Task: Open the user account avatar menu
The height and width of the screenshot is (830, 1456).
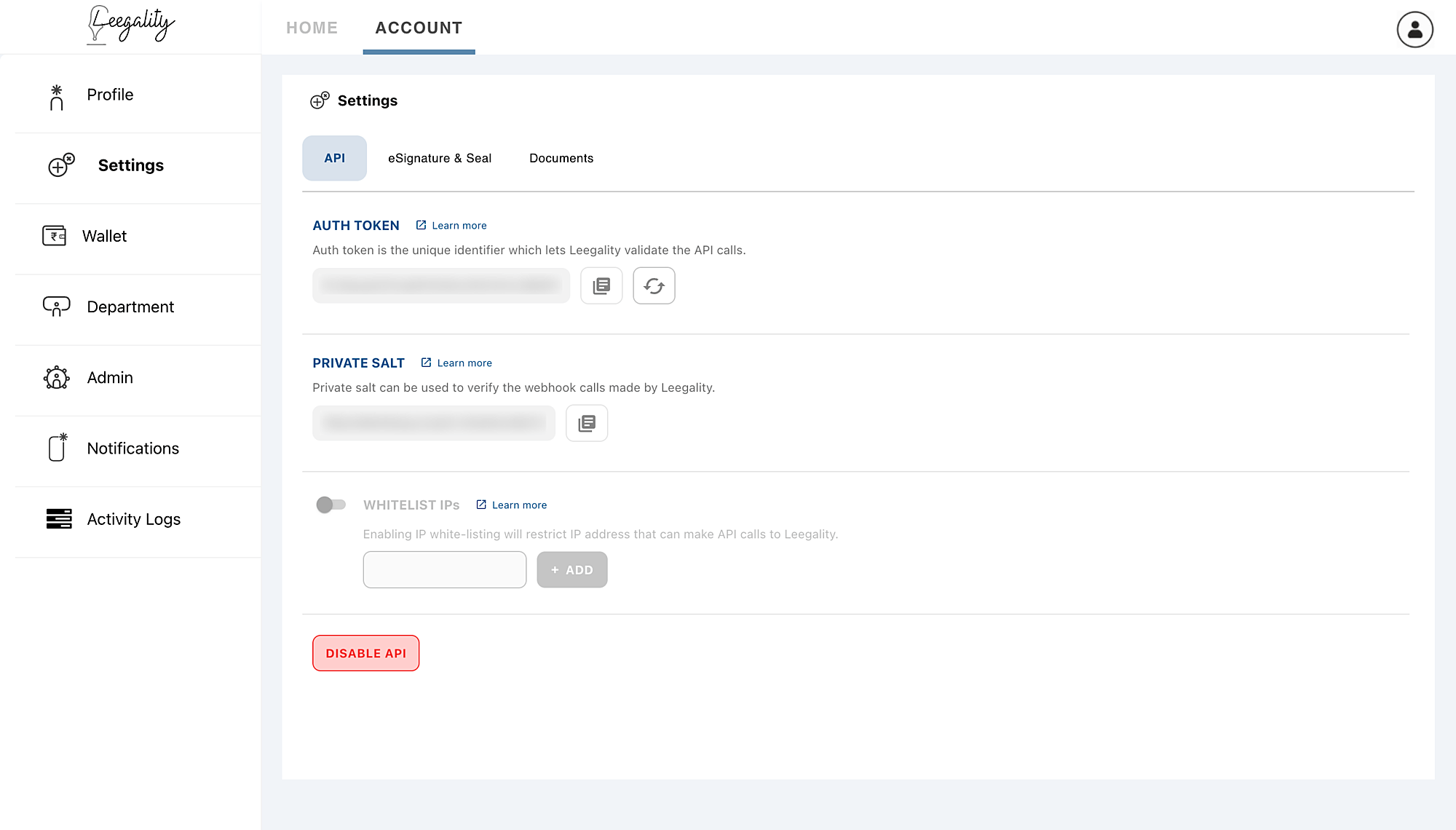Action: point(1415,29)
